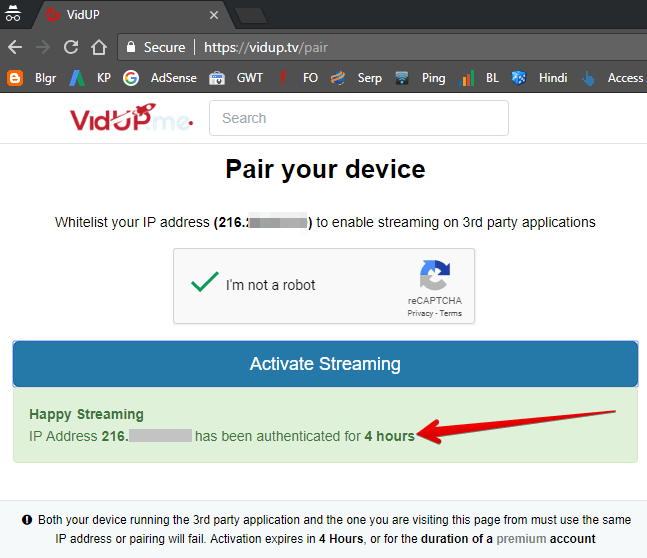Viewport: 647px width, 558px height.
Task: Select the VidUP browser tab
Action: tap(133, 15)
